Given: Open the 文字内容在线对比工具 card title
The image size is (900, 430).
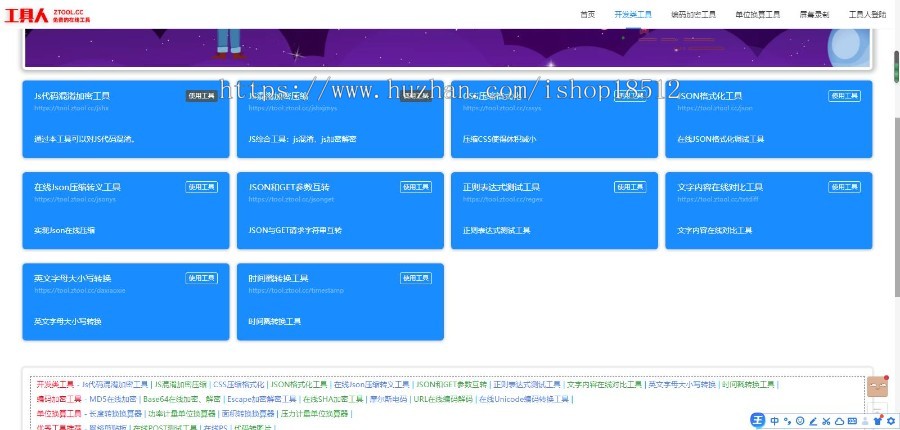Looking at the screenshot, I should tap(720, 187).
